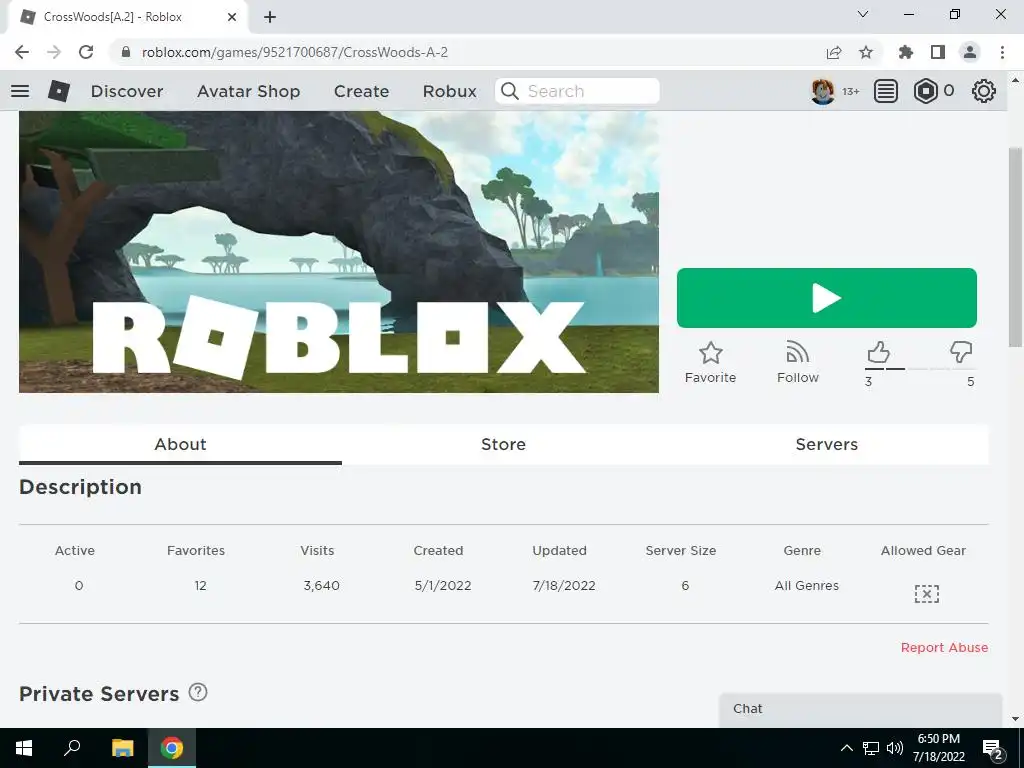Image resolution: width=1024 pixels, height=768 pixels.
Task: Click the Allowed Gear disabled icon
Action: (x=927, y=594)
